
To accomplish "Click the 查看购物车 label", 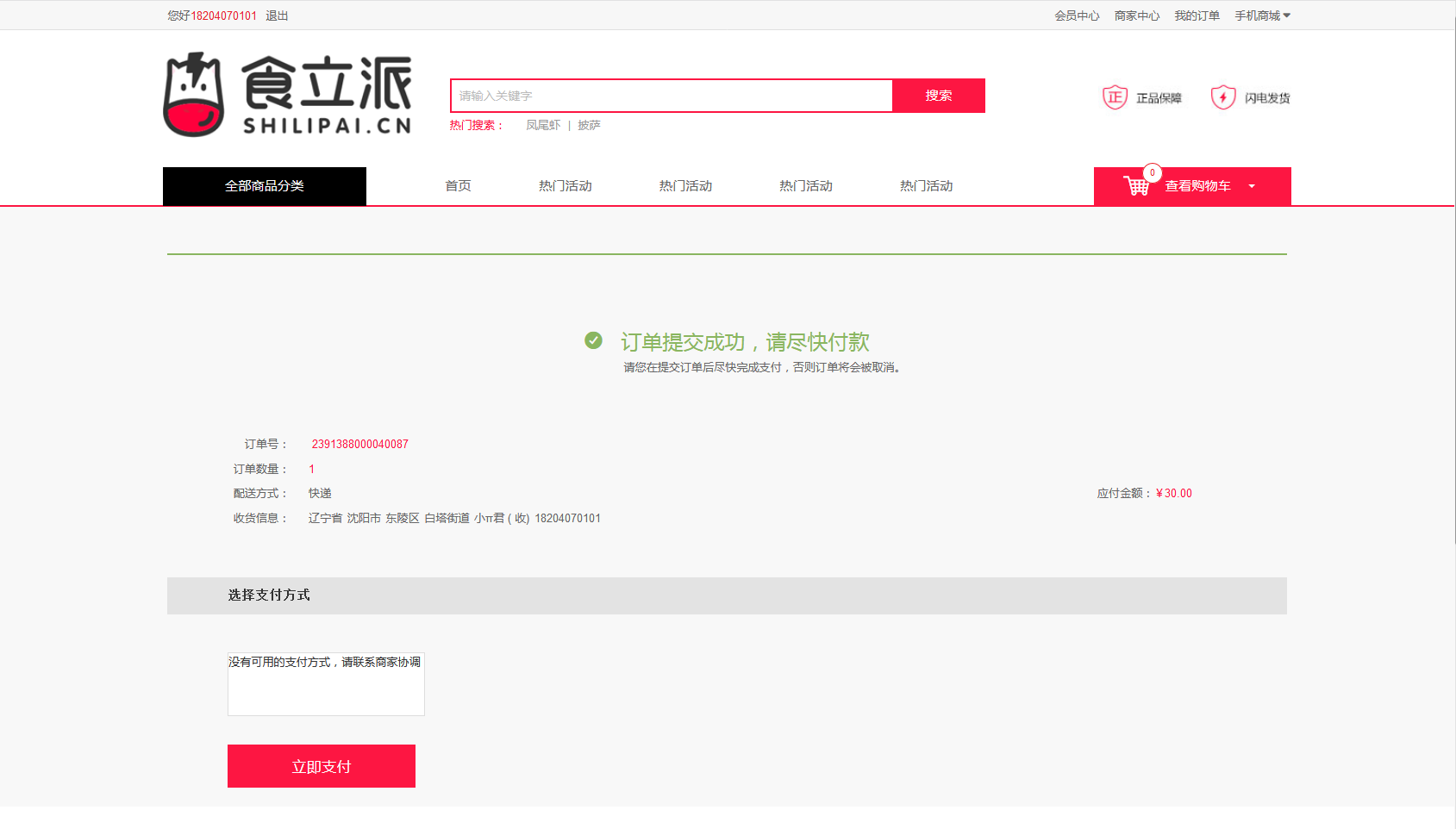I will [x=1197, y=186].
